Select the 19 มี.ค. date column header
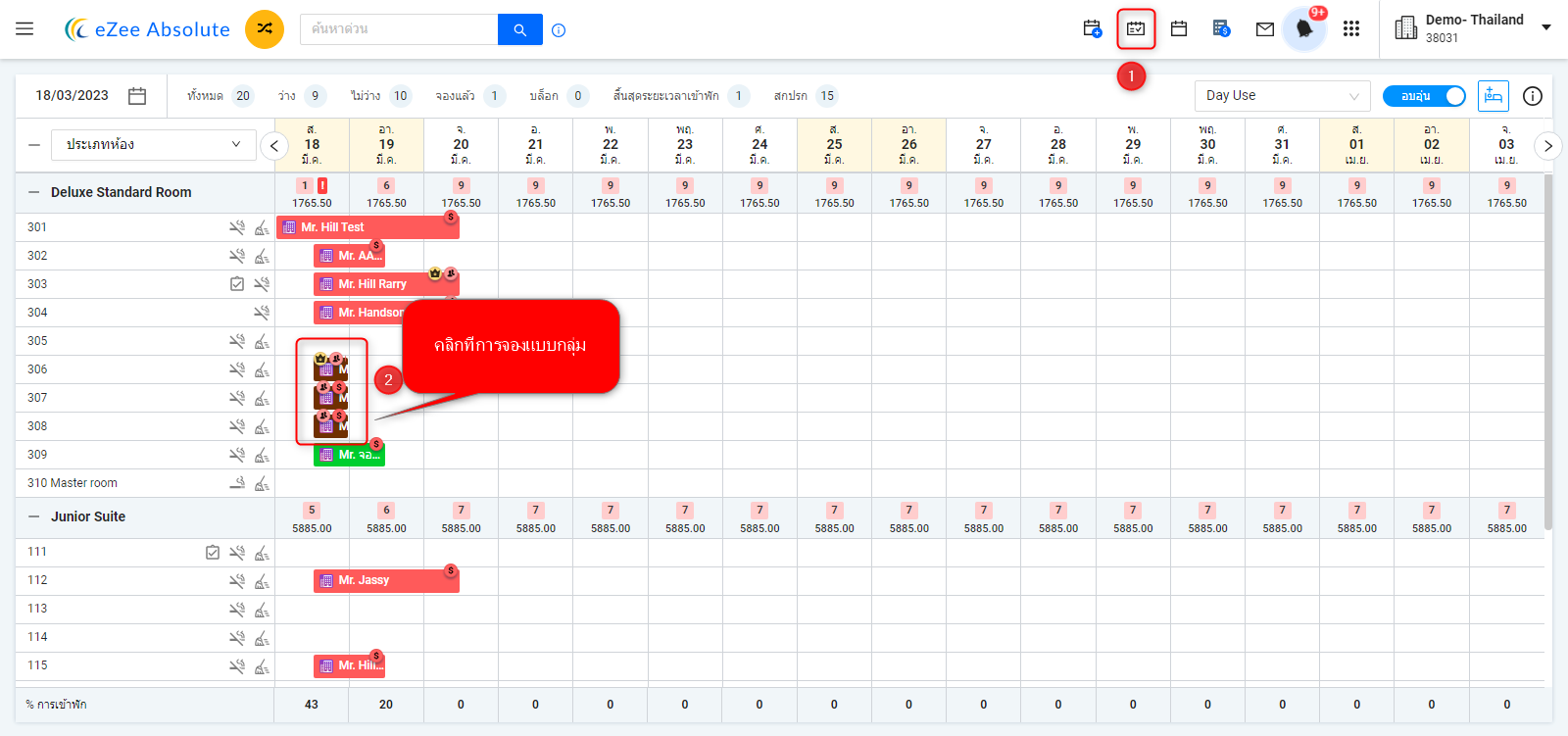 (386, 145)
